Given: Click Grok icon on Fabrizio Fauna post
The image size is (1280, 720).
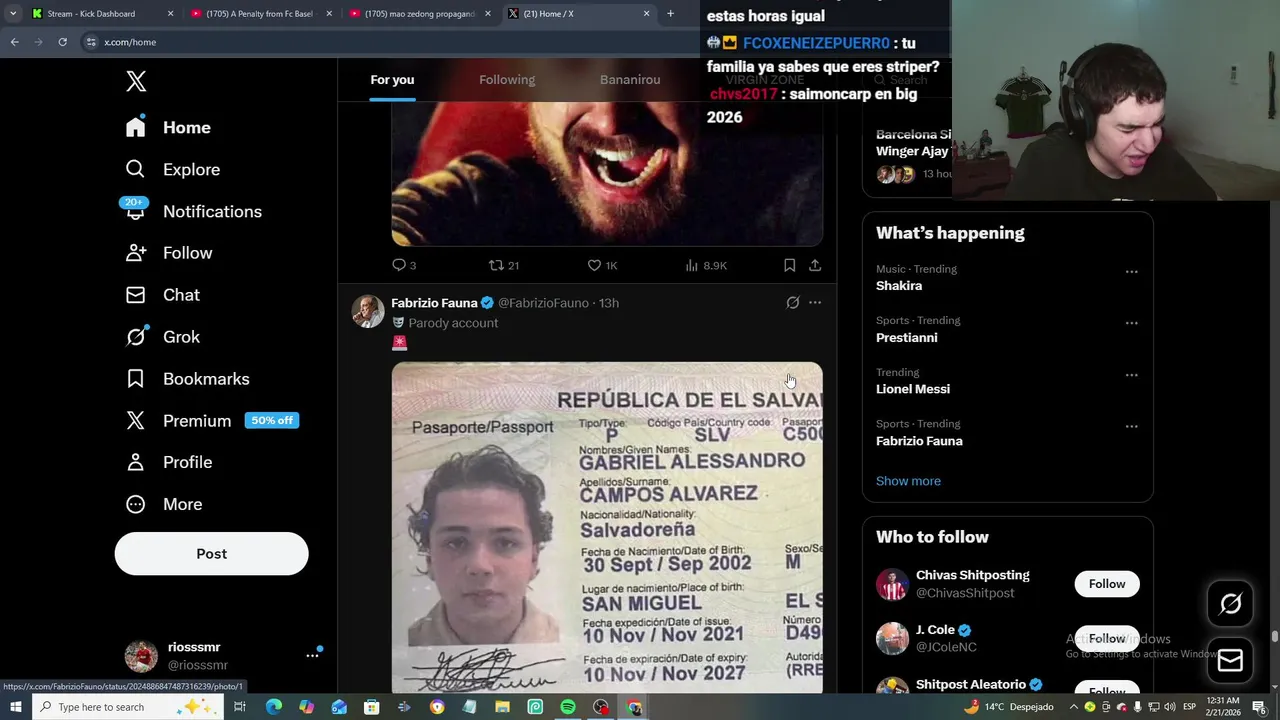Looking at the screenshot, I should [793, 303].
